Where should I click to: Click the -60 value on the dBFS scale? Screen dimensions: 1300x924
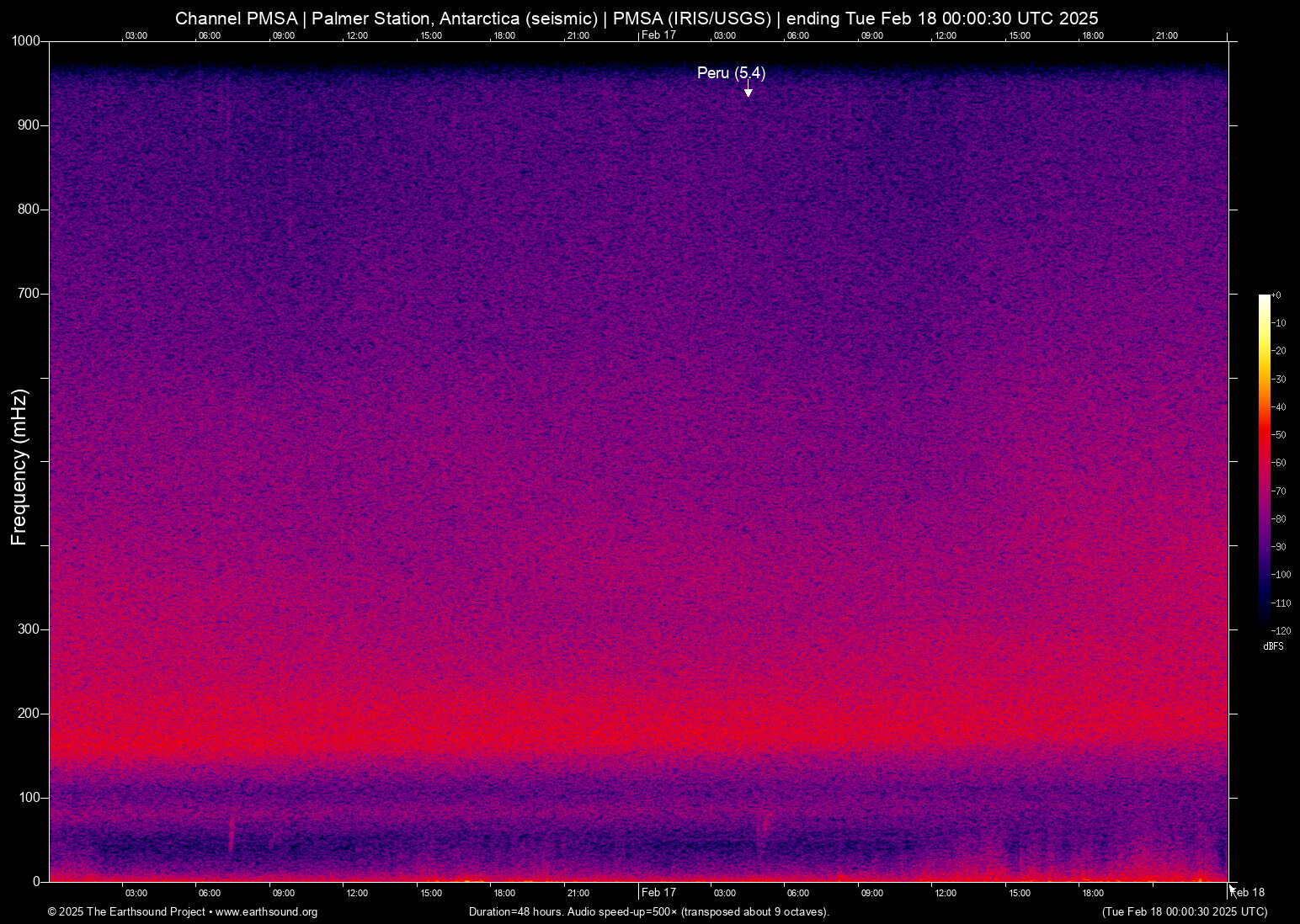click(x=1278, y=463)
